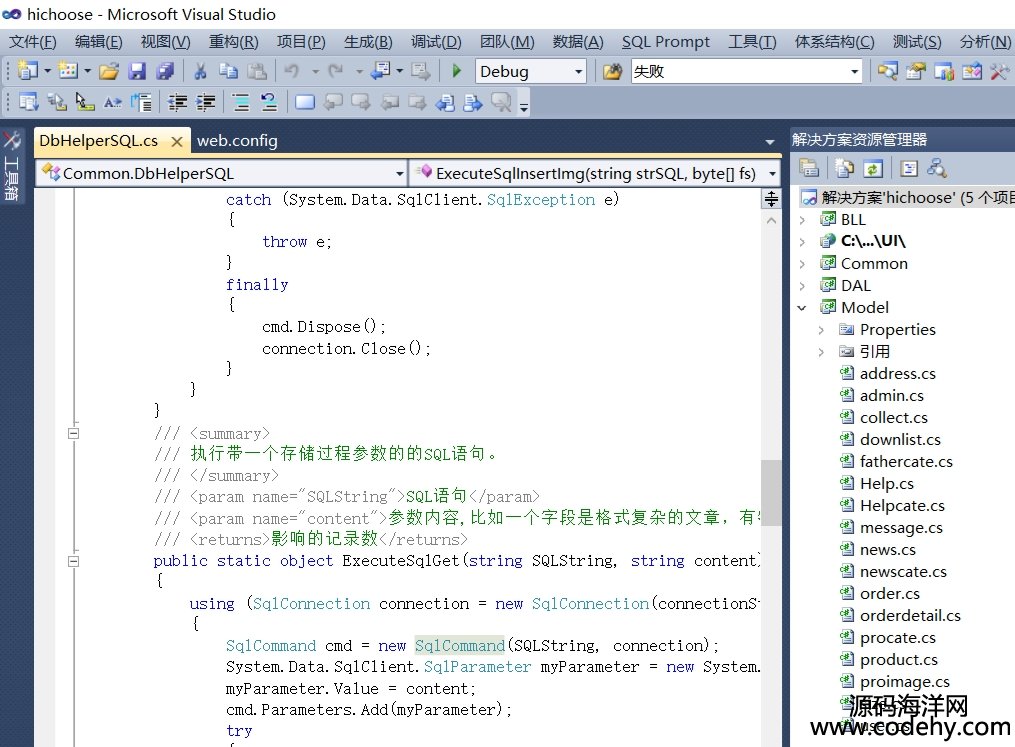The image size is (1015, 747).
Task: Click the Add New Item icon
Action: click(67, 71)
